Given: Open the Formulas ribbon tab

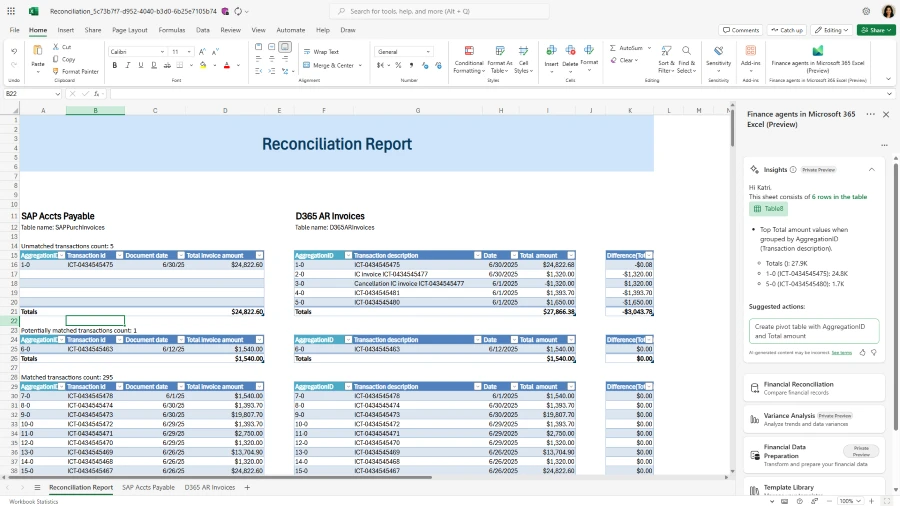Looking at the screenshot, I should 171,30.
